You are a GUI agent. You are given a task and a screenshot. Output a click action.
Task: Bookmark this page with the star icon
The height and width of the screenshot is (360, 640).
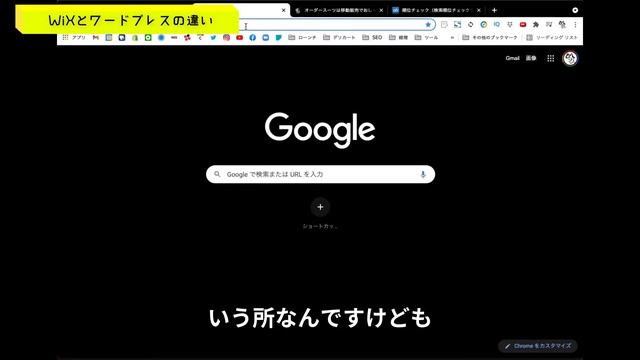[428, 25]
